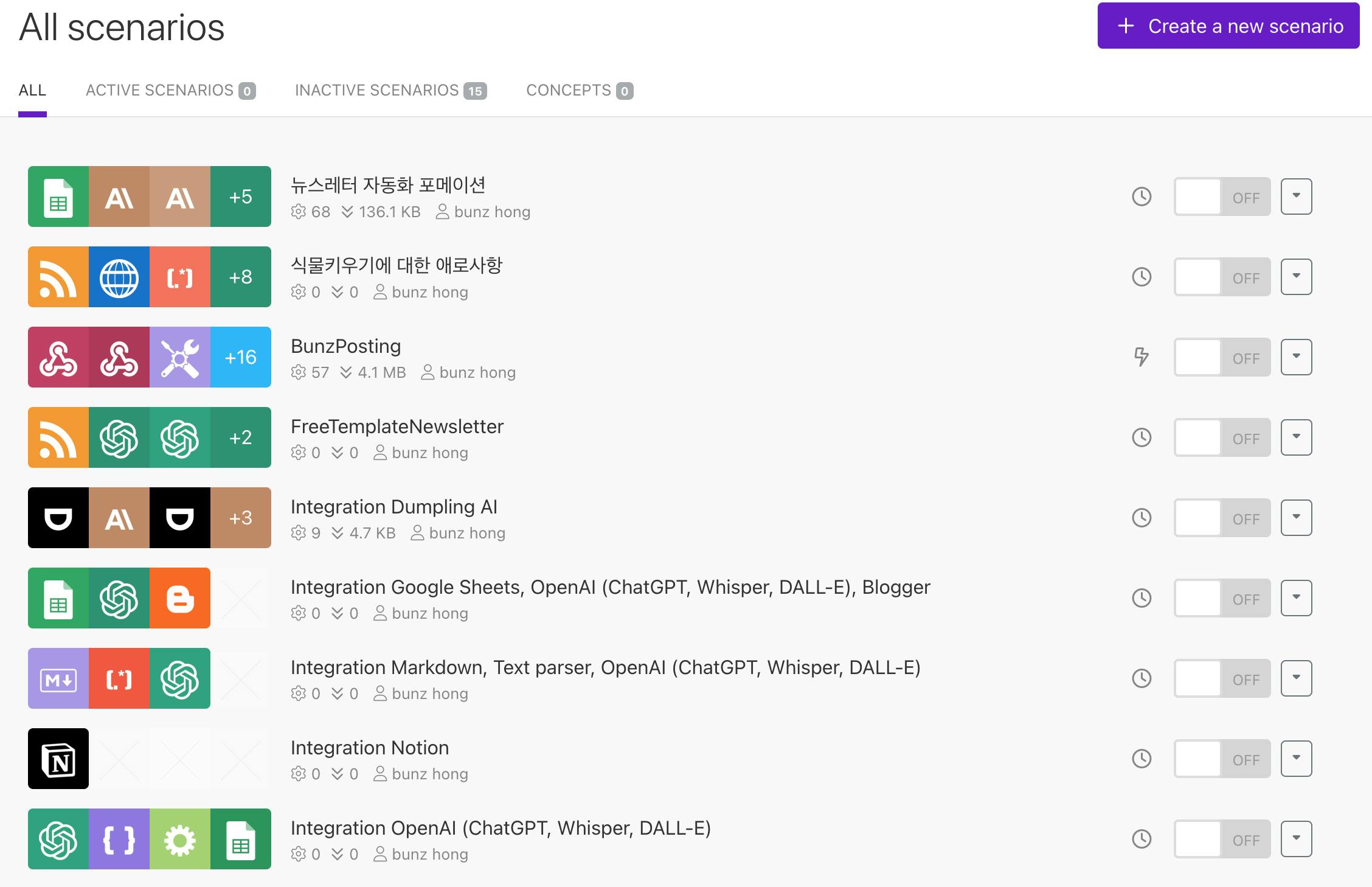Click Text parser icon in Integration Markdown row
1372x887 pixels.
119,678
